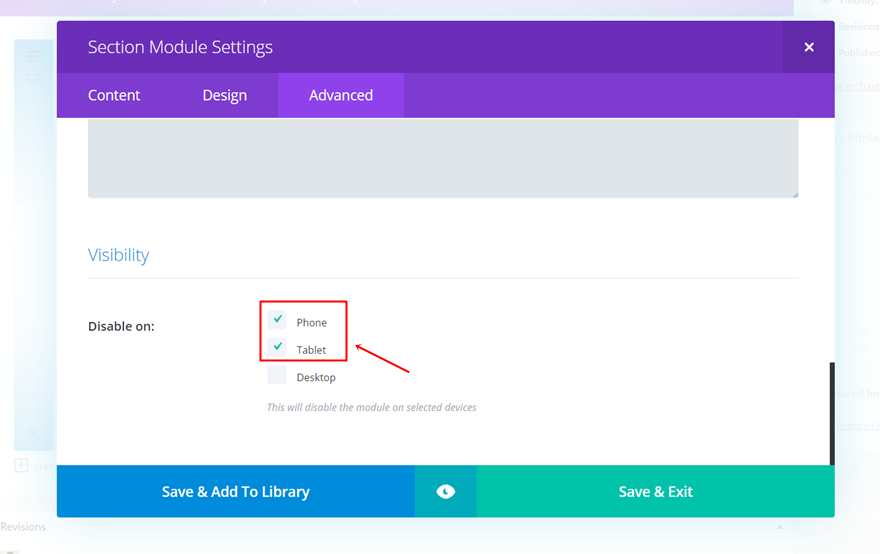
Task: Click the textarea resize handle corner
Action: coord(794,193)
